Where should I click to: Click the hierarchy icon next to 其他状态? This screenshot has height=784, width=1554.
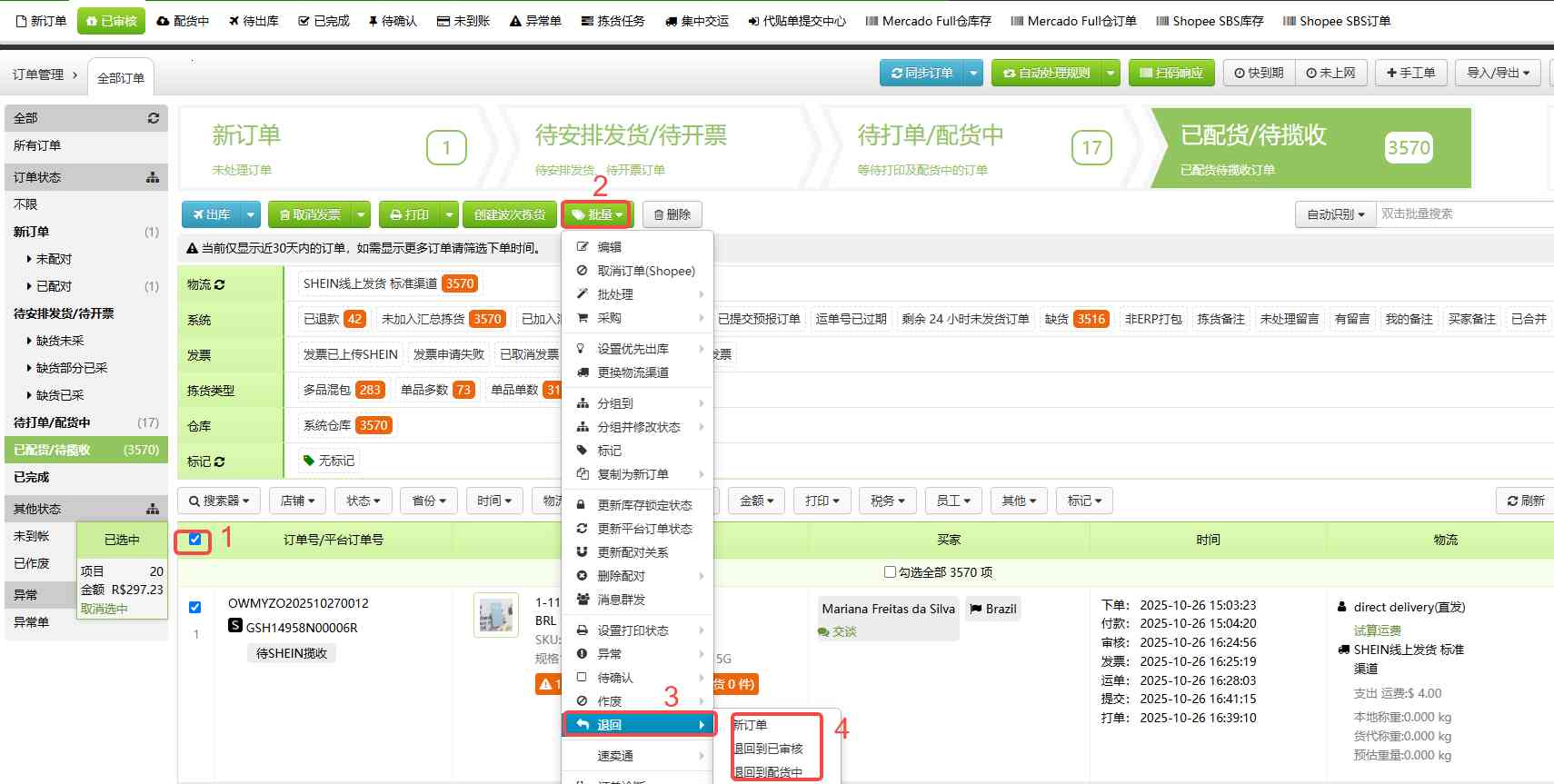tap(153, 509)
